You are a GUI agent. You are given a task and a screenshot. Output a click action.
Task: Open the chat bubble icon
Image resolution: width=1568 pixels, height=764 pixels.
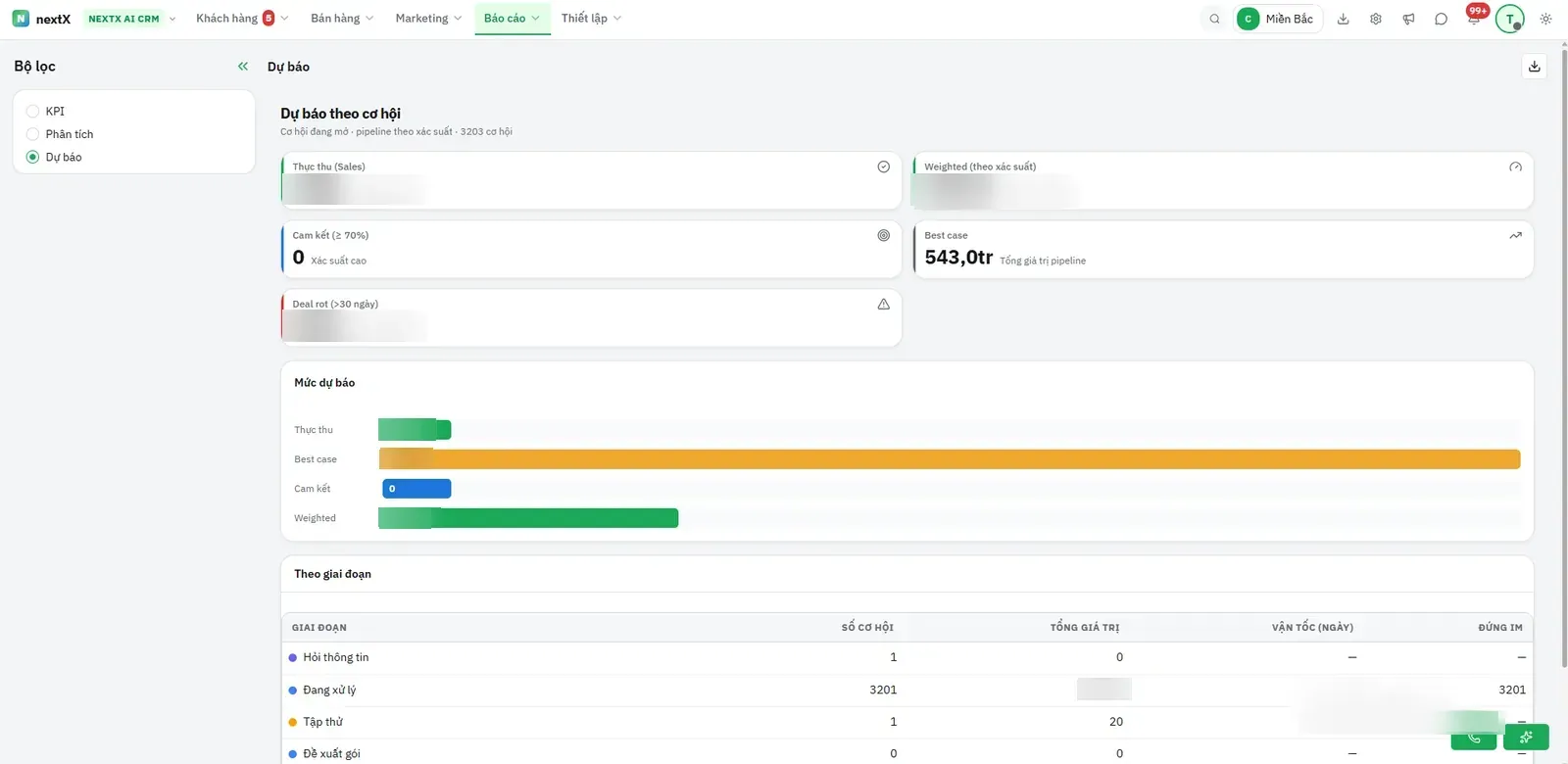coord(1441,19)
